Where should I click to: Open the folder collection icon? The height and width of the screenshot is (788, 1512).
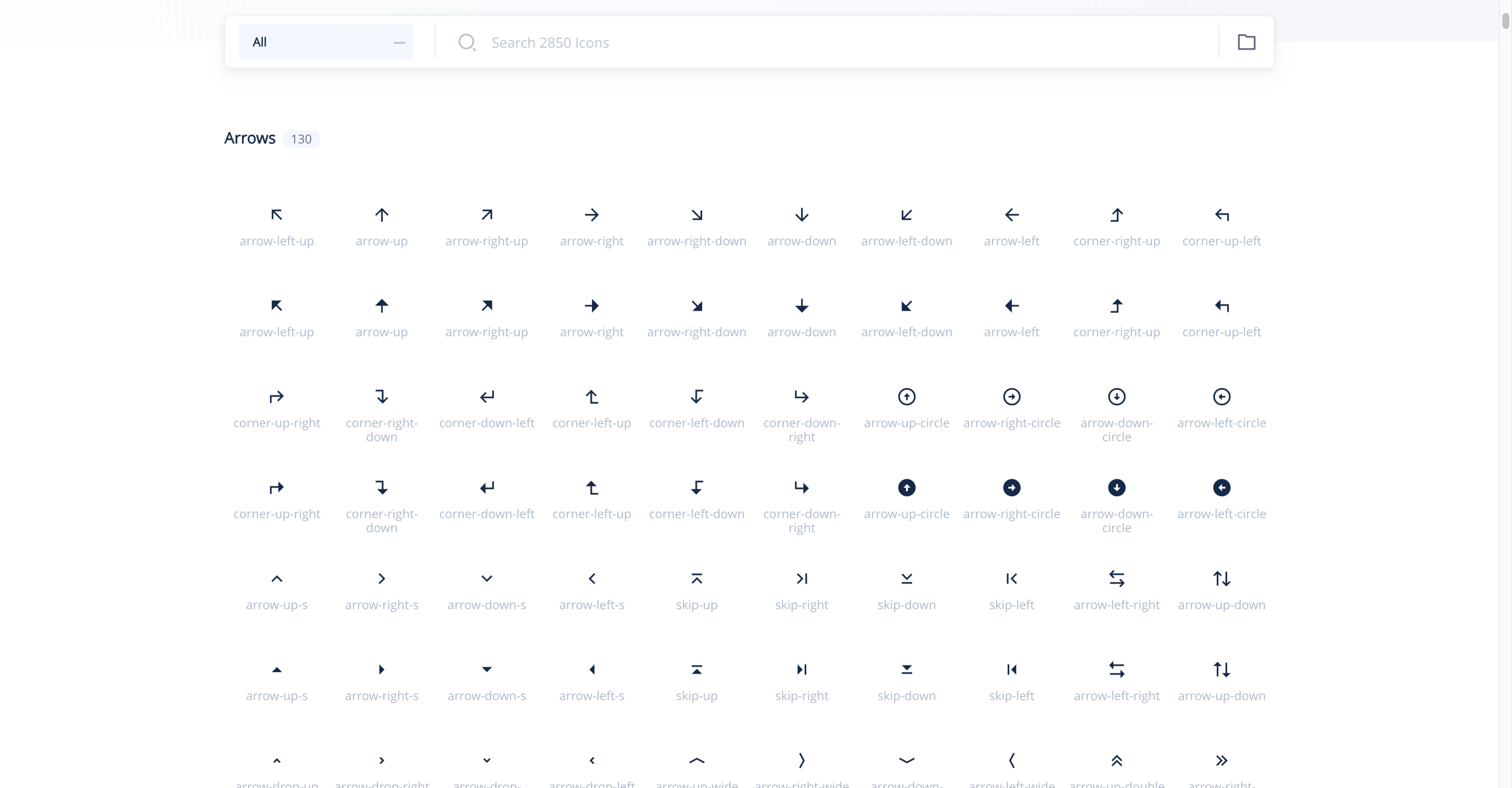(1246, 42)
